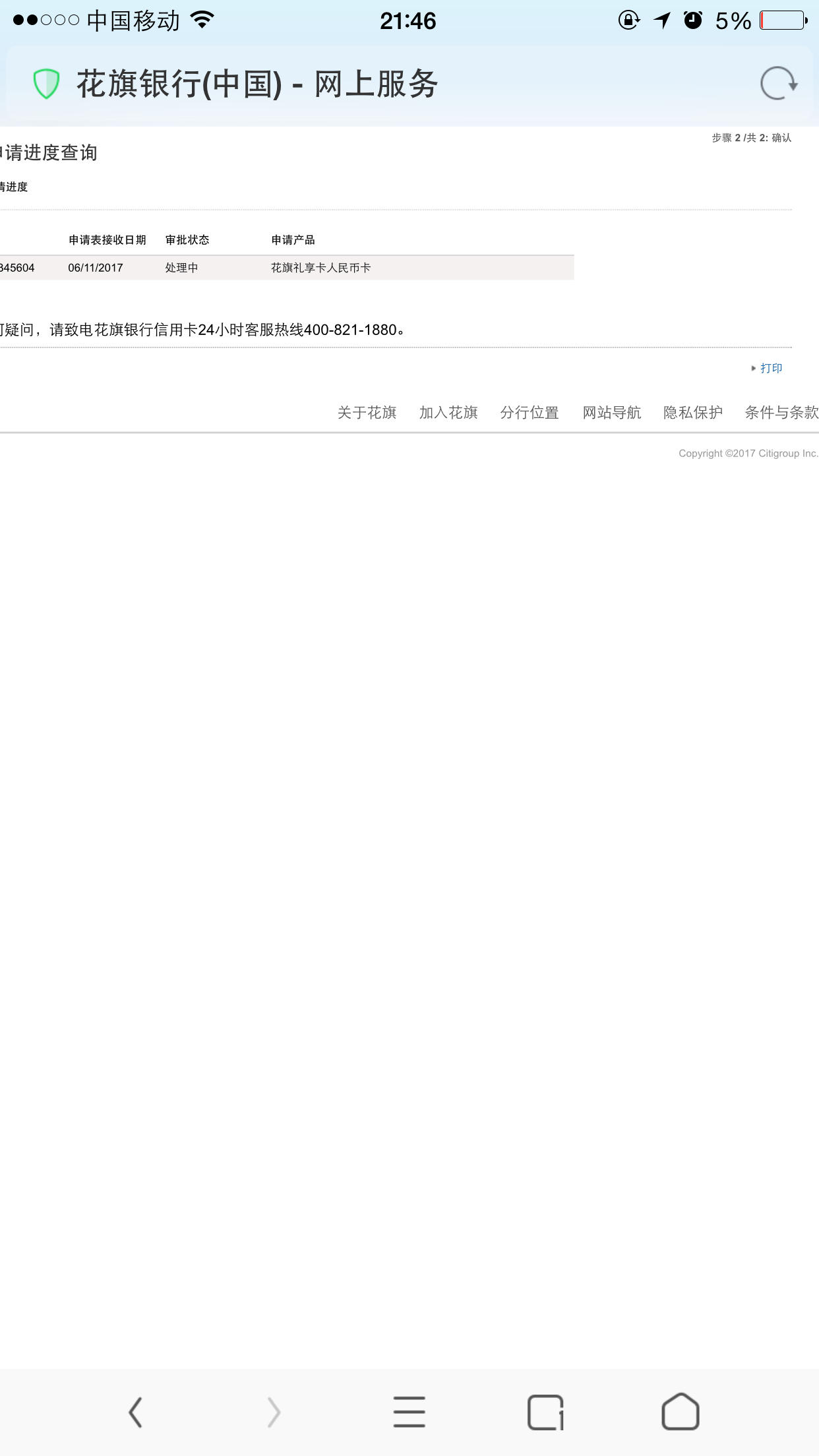Image resolution: width=819 pixels, height=1456 pixels.
Task: Reload the page with the refresh icon
Action: point(779,84)
